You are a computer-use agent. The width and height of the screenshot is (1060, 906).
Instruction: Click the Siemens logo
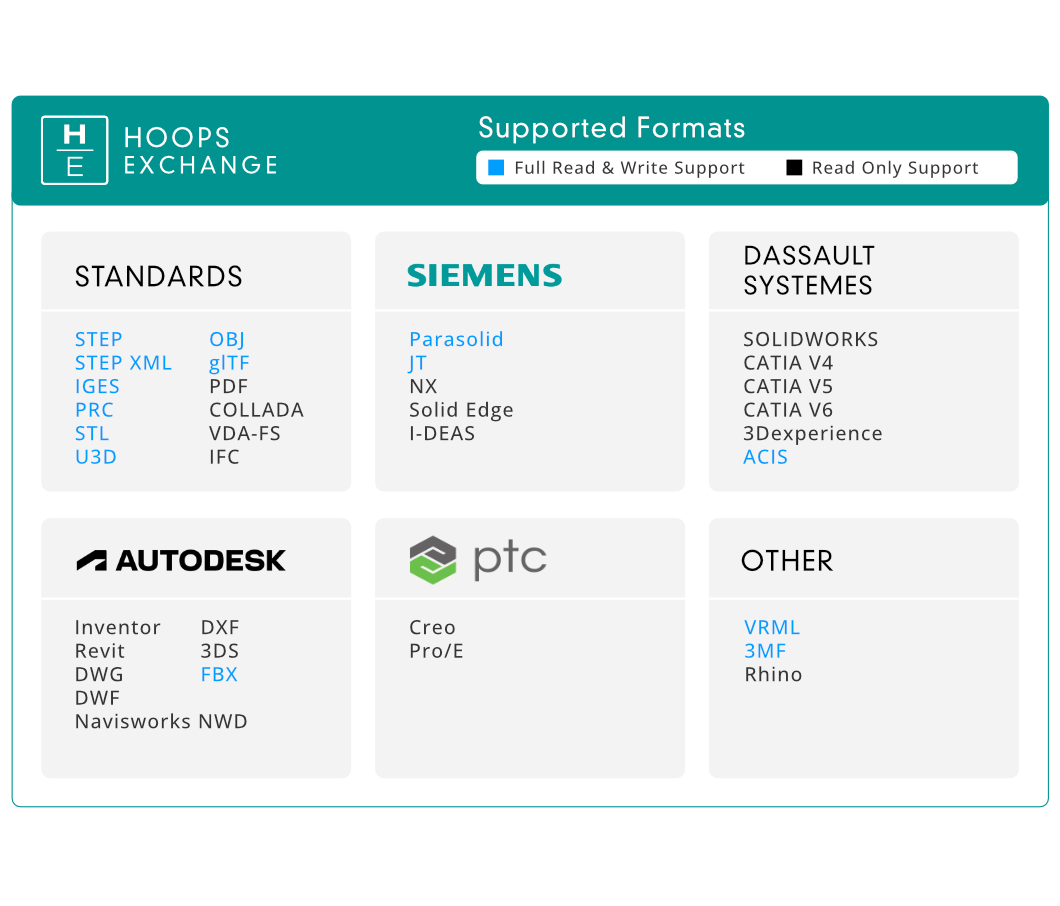pos(484,276)
